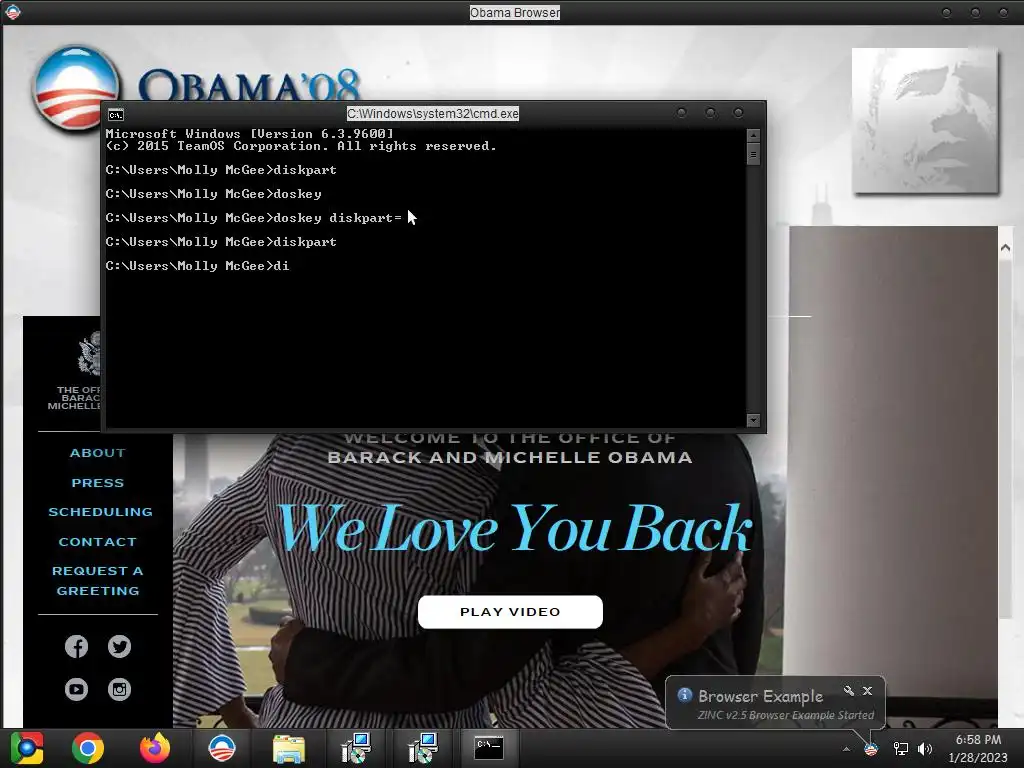This screenshot has width=1024, height=768.
Task: Click the 'doskey diskpart=' command line
Action: coord(254,218)
